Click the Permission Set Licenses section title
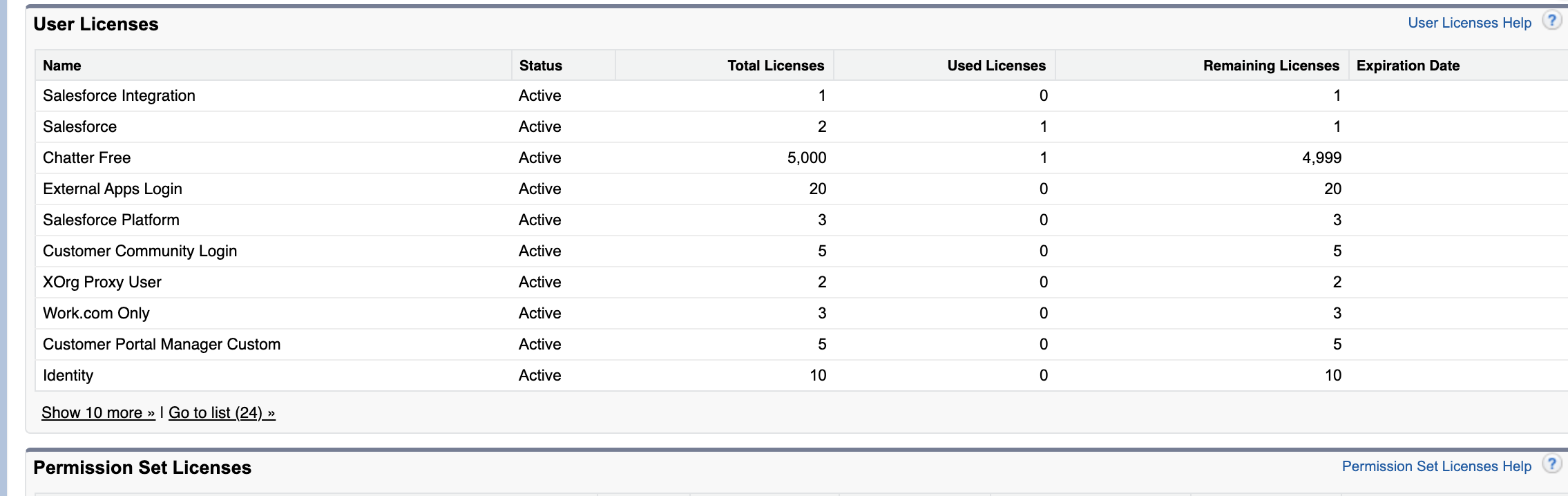1568x496 pixels. [x=142, y=468]
